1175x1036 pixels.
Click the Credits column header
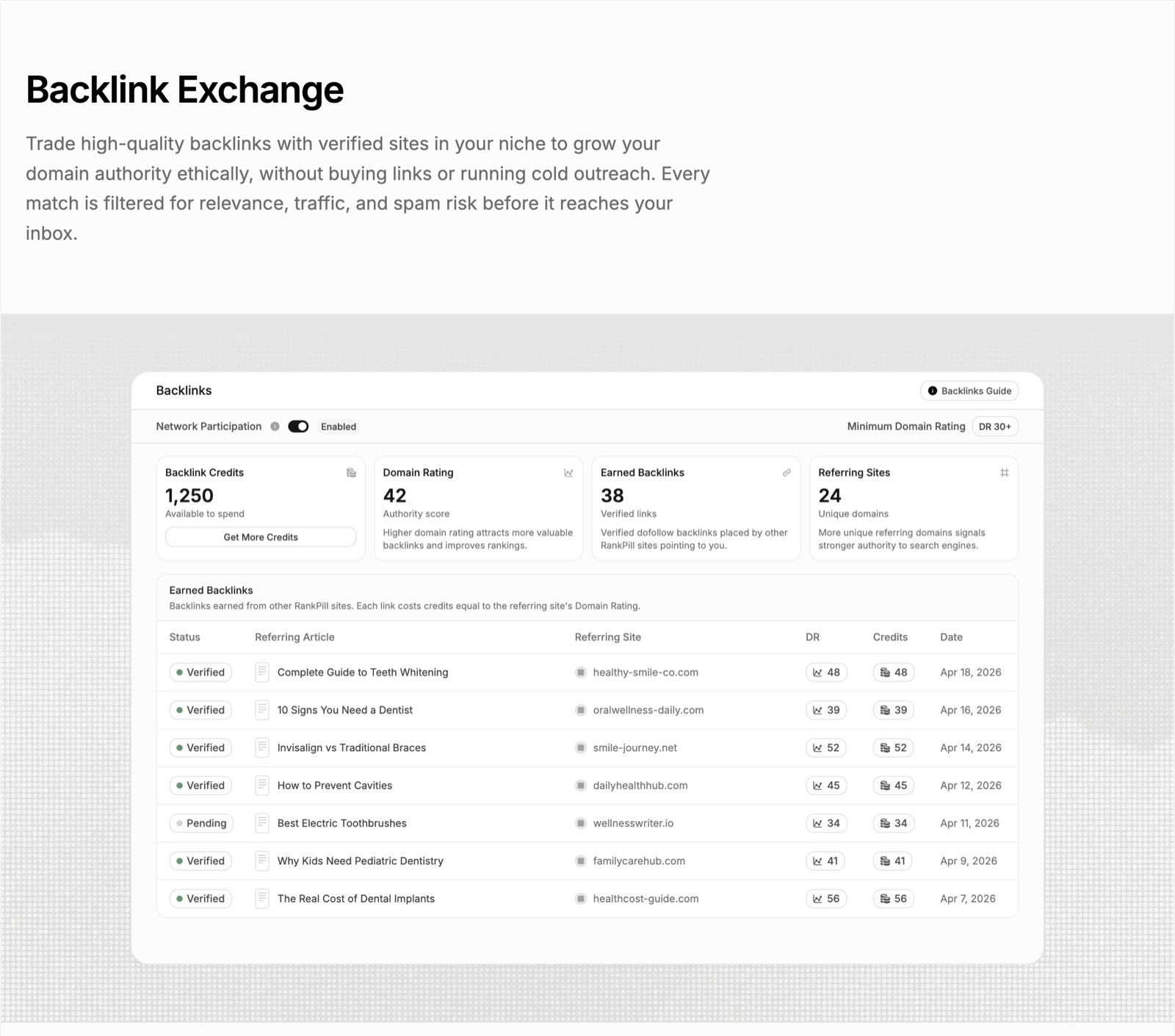point(890,637)
